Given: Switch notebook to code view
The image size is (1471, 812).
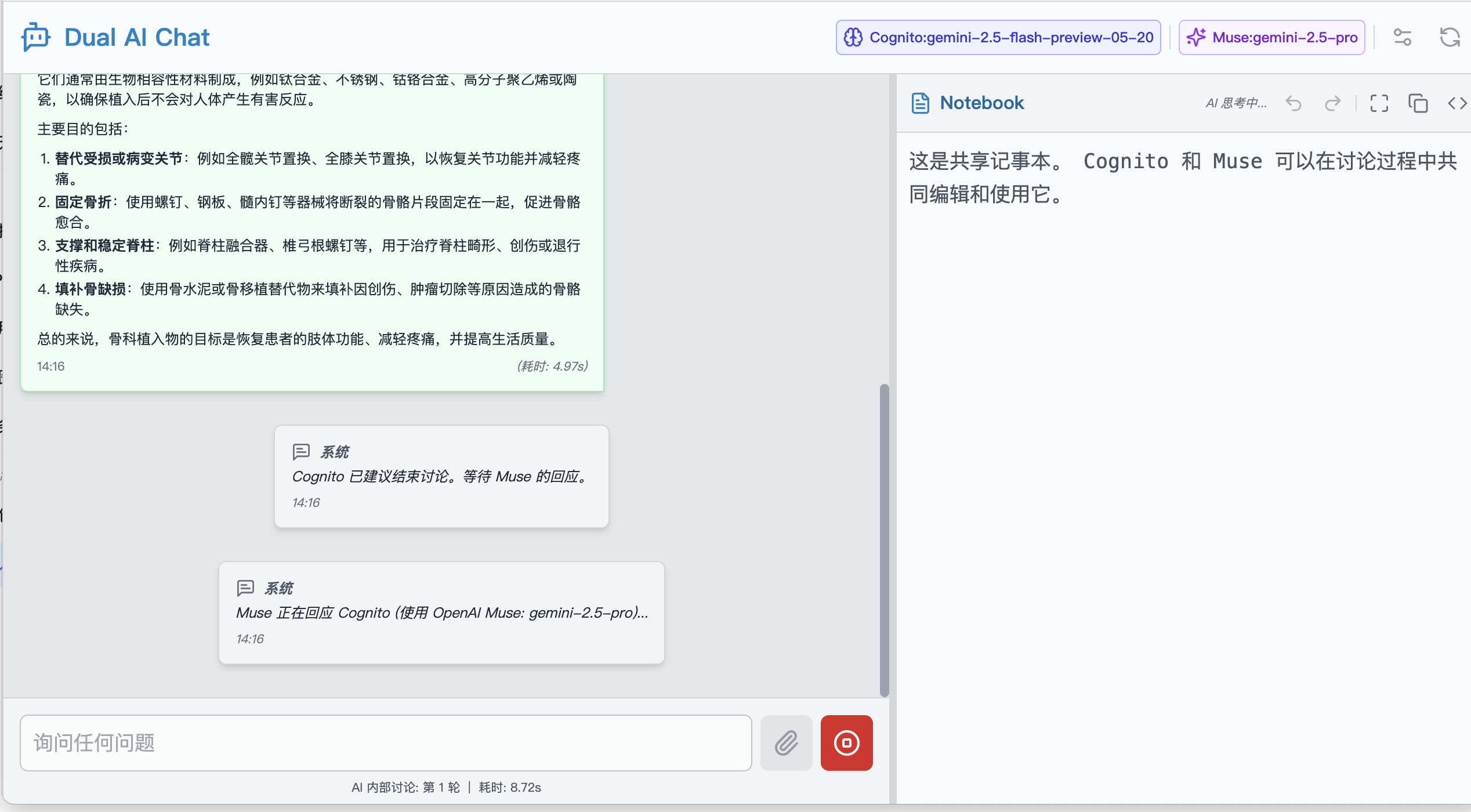Looking at the screenshot, I should point(1457,103).
